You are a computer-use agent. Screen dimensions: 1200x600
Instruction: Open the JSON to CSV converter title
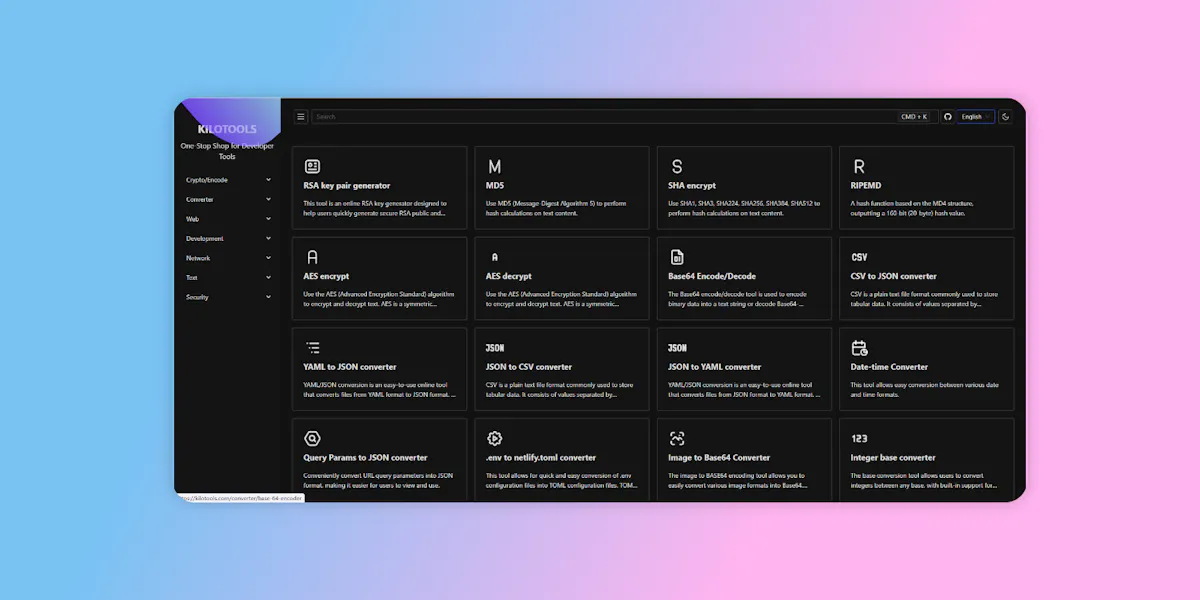tap(529, 367)
